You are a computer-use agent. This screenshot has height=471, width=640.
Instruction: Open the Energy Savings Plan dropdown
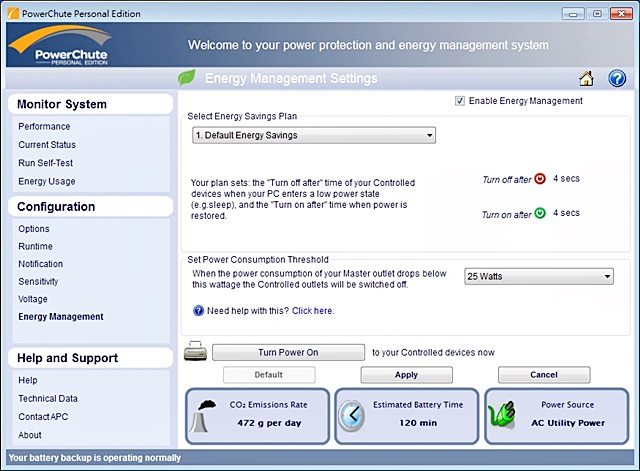pyautogui.click(x=314, y=135)
